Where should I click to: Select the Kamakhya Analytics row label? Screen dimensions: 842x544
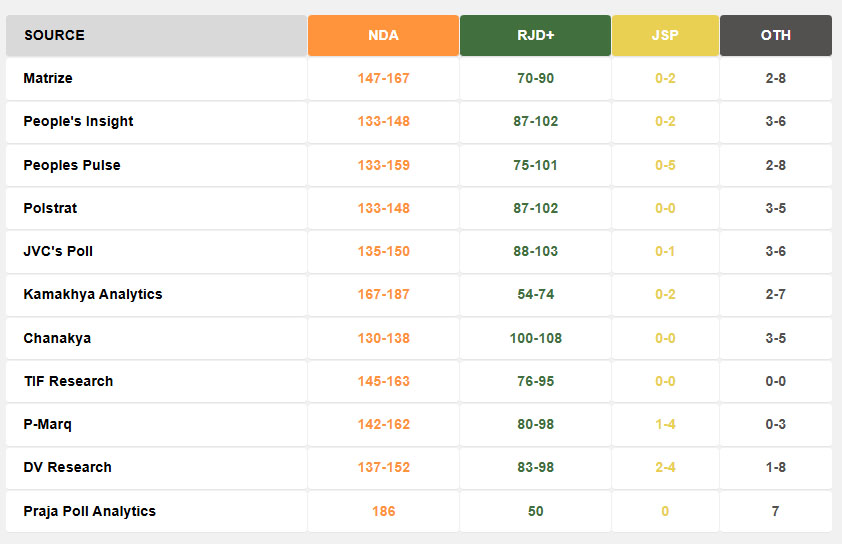pyautogui.click(x=93, y=294)
